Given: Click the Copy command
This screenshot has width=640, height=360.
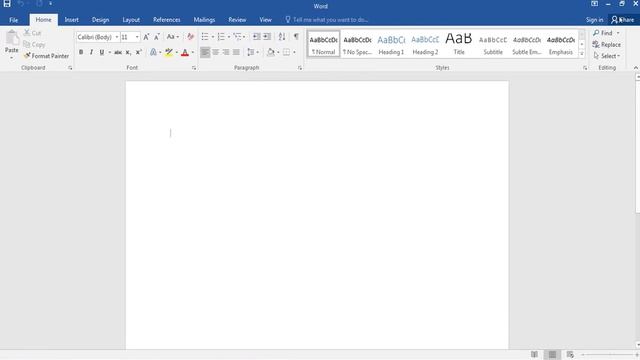Looking at the screenshot, I should coord(34,44).
